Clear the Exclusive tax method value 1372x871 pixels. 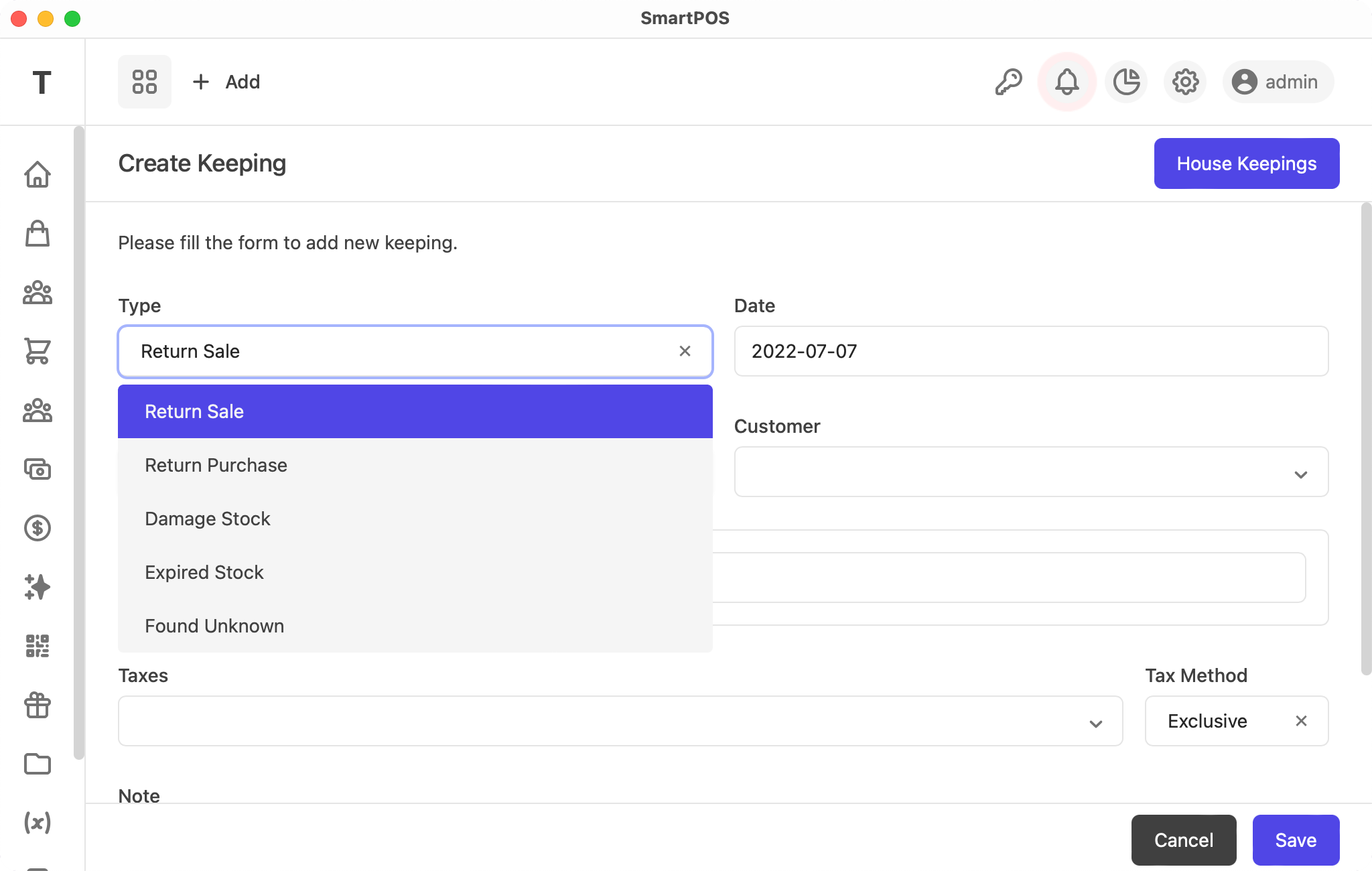coord(1301,721)
